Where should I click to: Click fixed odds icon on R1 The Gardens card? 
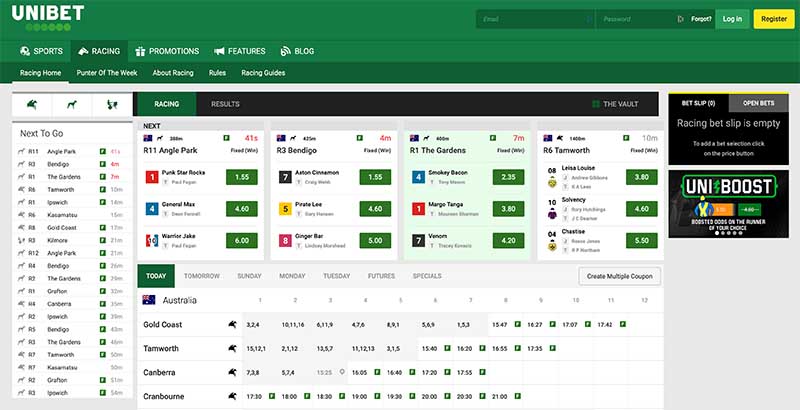point(493,138)
